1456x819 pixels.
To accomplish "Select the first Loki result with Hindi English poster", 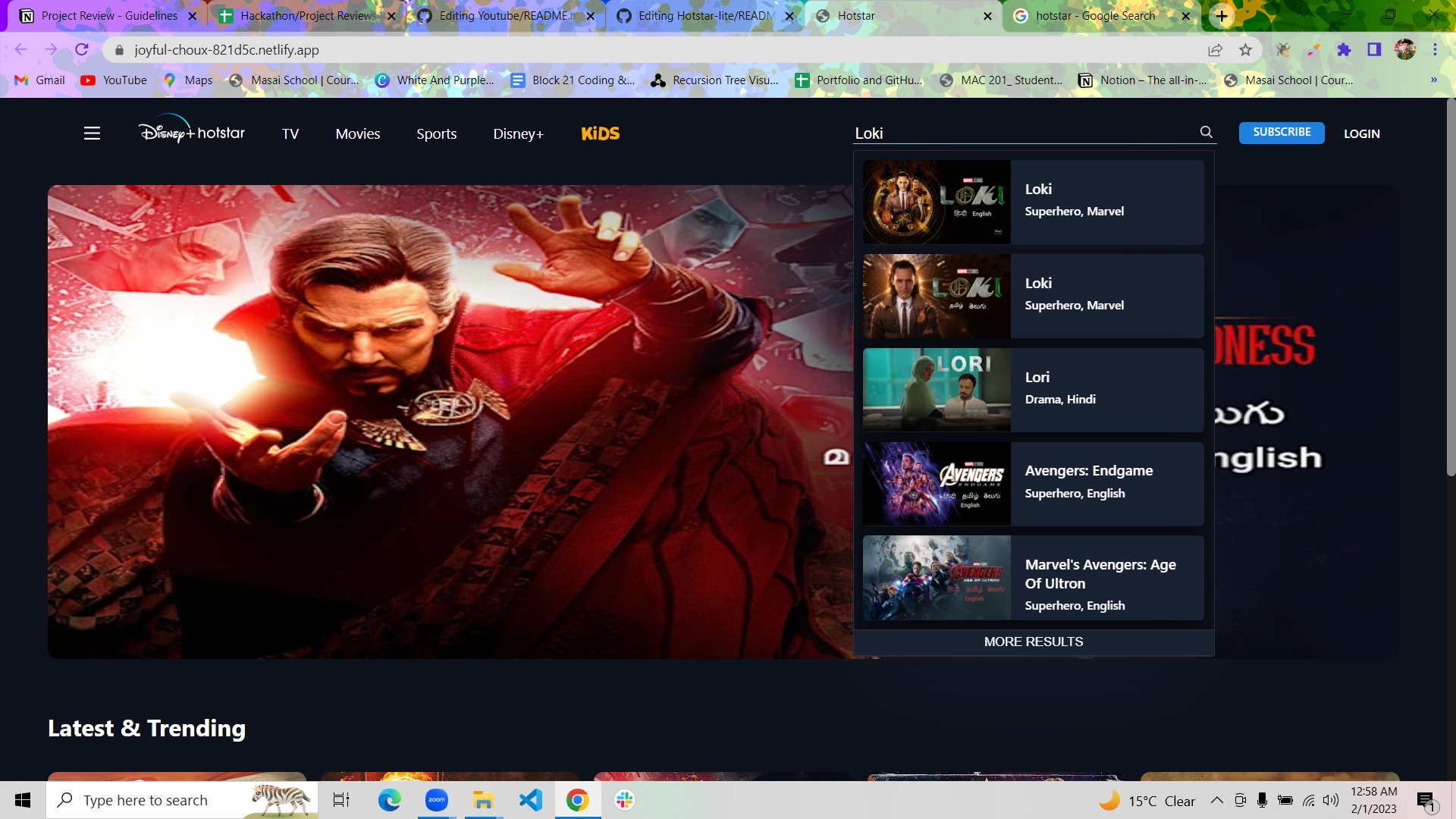I will (x=1033, y=202).
